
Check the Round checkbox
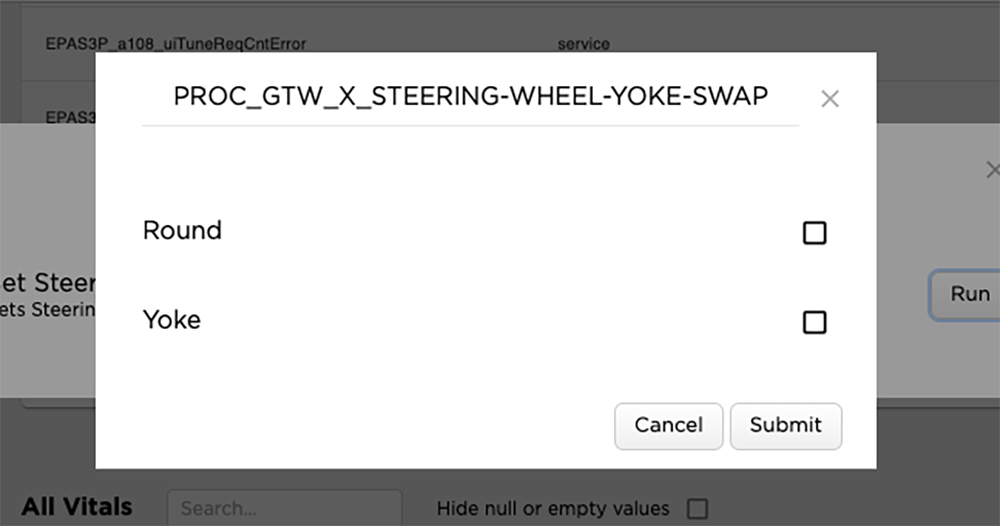815,233
